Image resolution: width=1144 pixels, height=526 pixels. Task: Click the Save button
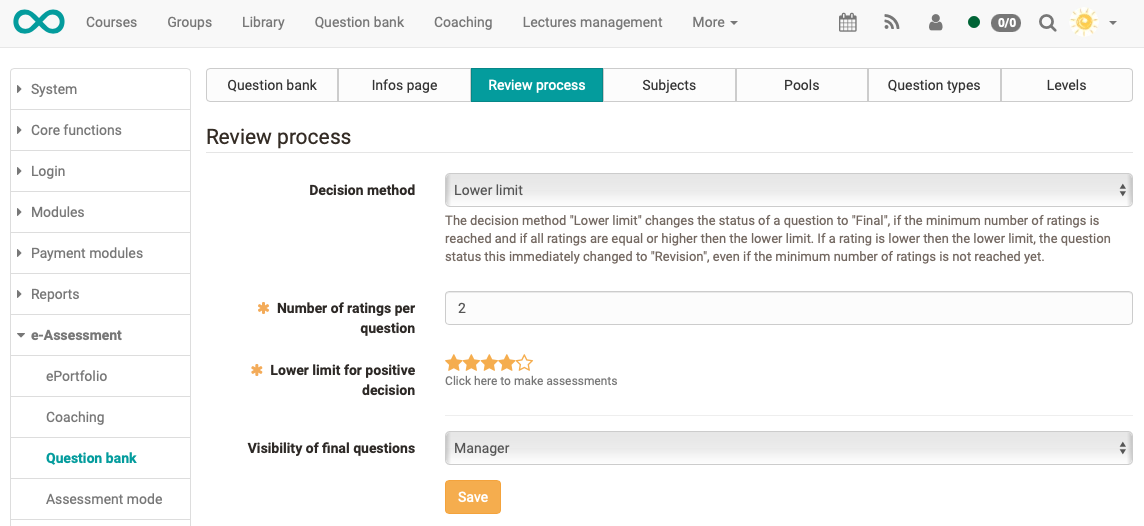click(472, 497)
